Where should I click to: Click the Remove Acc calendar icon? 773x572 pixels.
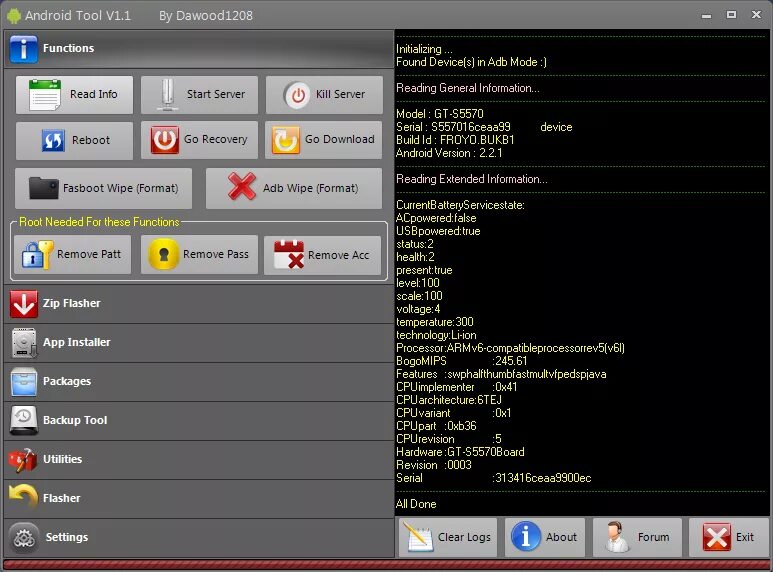pos(289,254)
